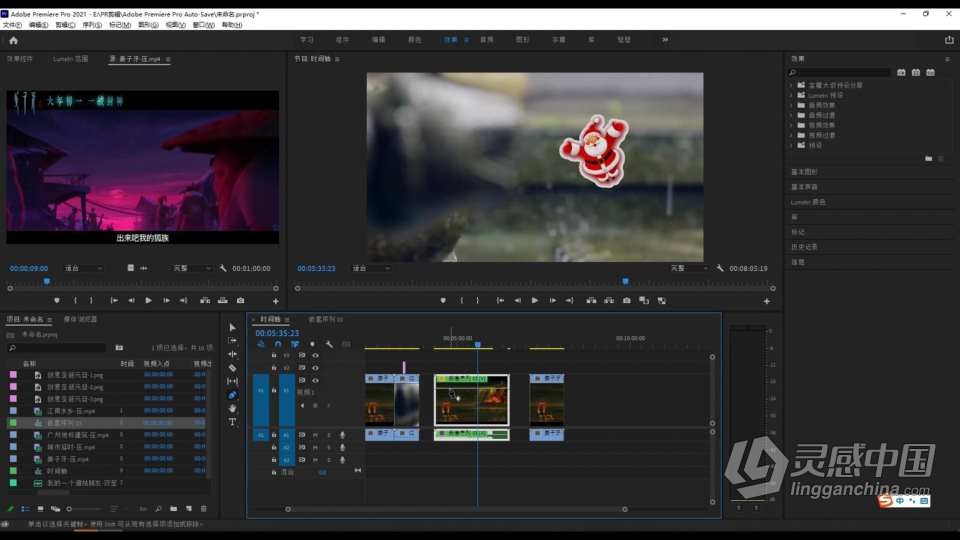Click Overwrite button in Source monitor
The image size is (960, 540).
[x=223, y=301]
